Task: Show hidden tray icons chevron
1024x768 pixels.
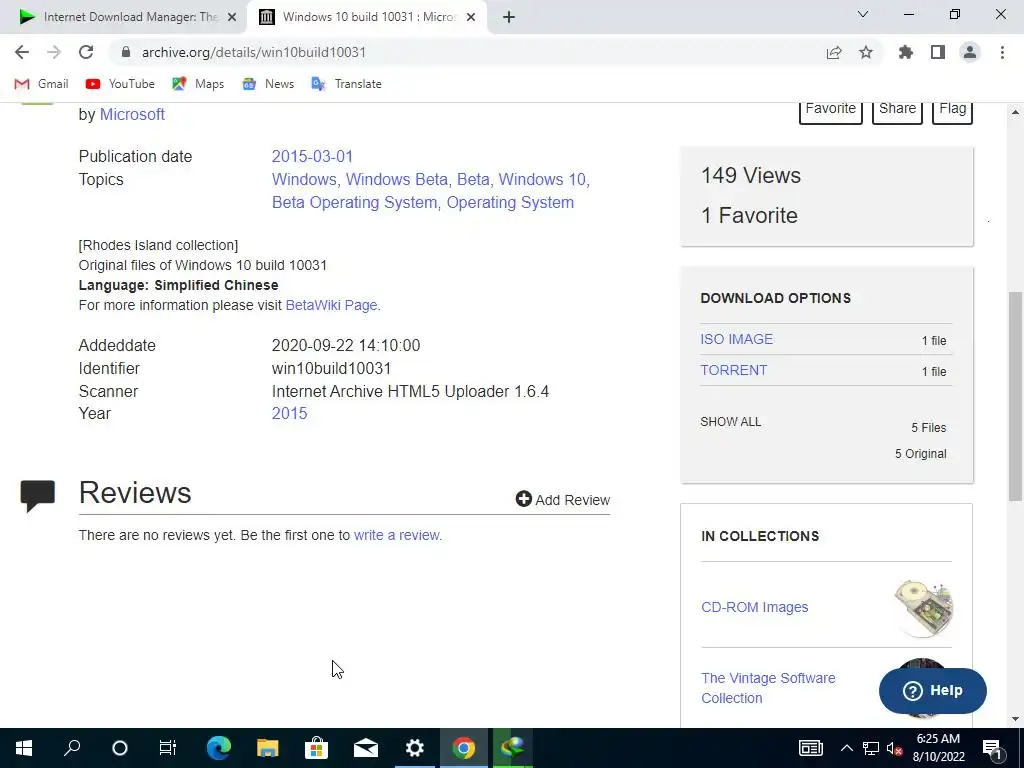Action: point(846,748)
